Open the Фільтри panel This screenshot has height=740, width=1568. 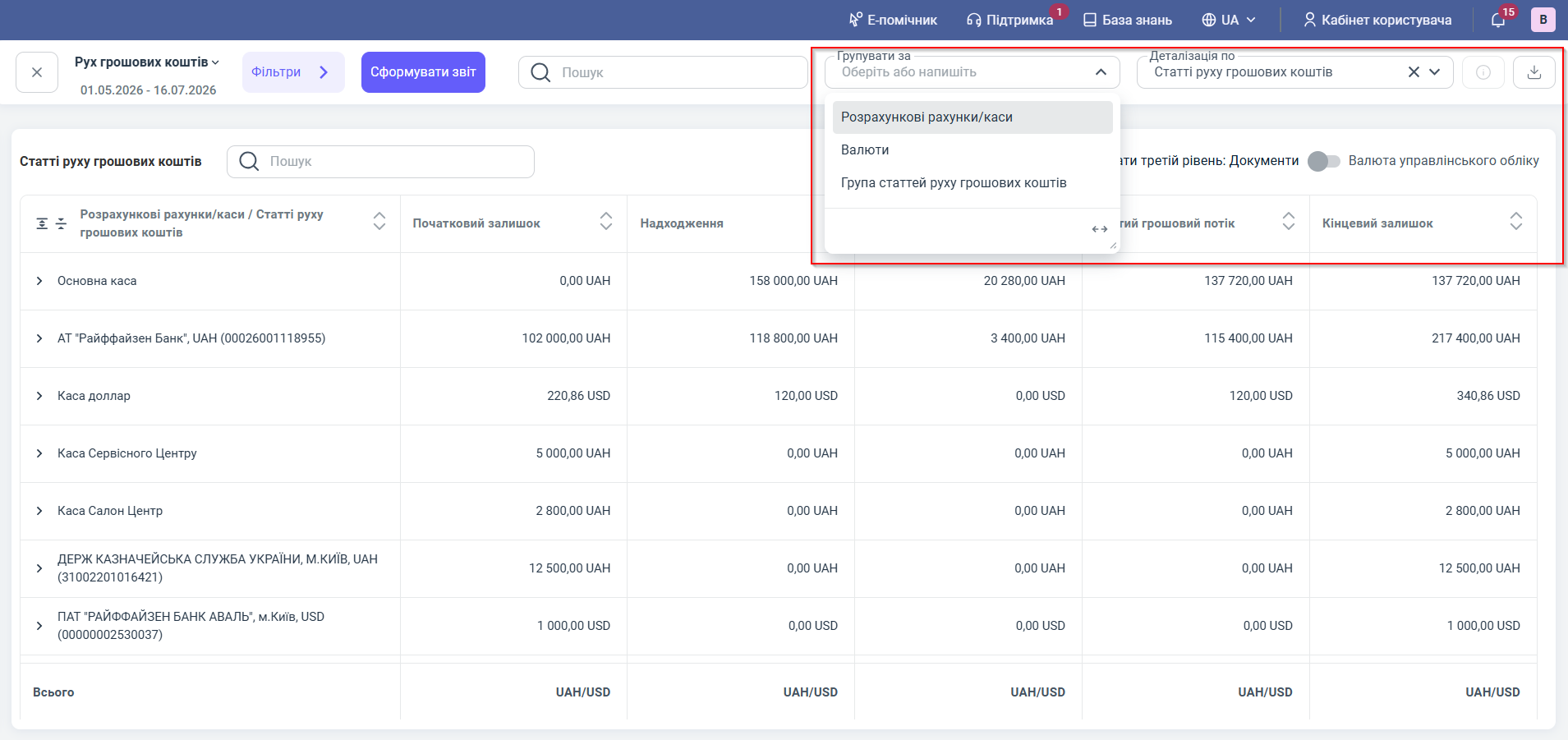(293, 72)
